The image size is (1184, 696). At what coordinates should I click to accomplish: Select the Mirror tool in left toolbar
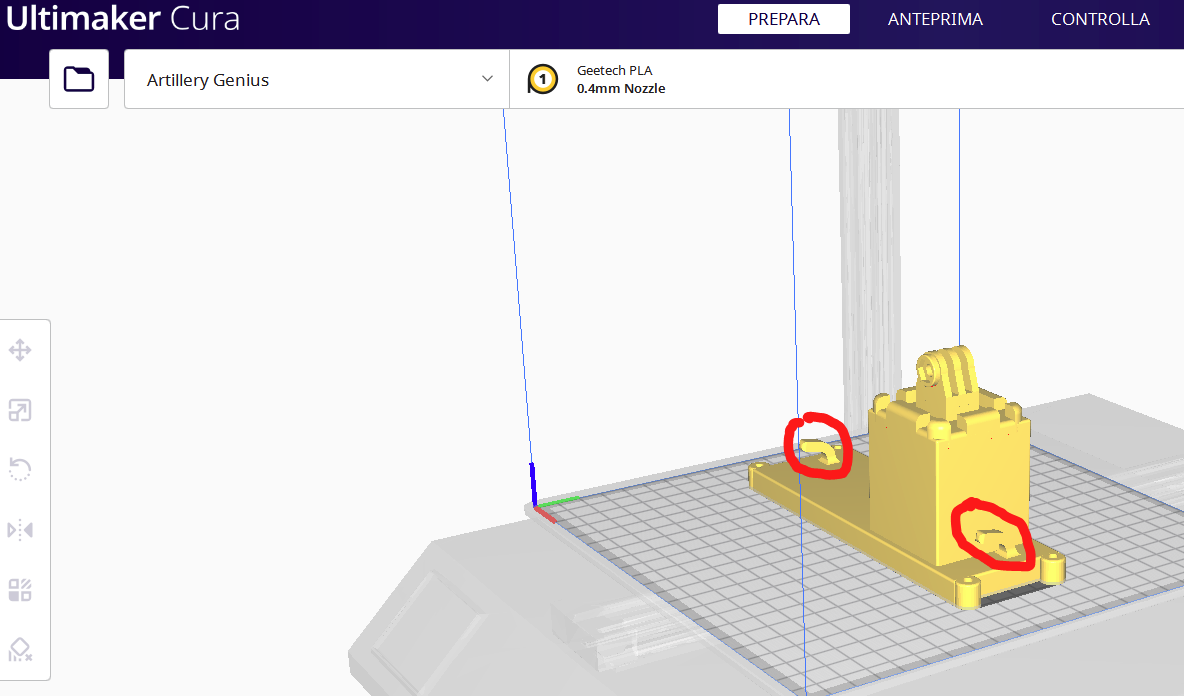coord(20,530)
